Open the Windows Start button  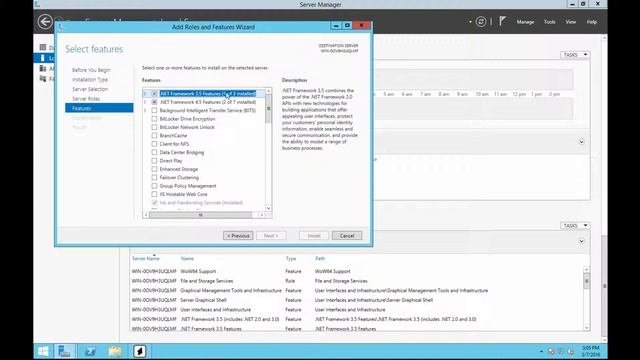pyautogui.click(x=43, y=351)
